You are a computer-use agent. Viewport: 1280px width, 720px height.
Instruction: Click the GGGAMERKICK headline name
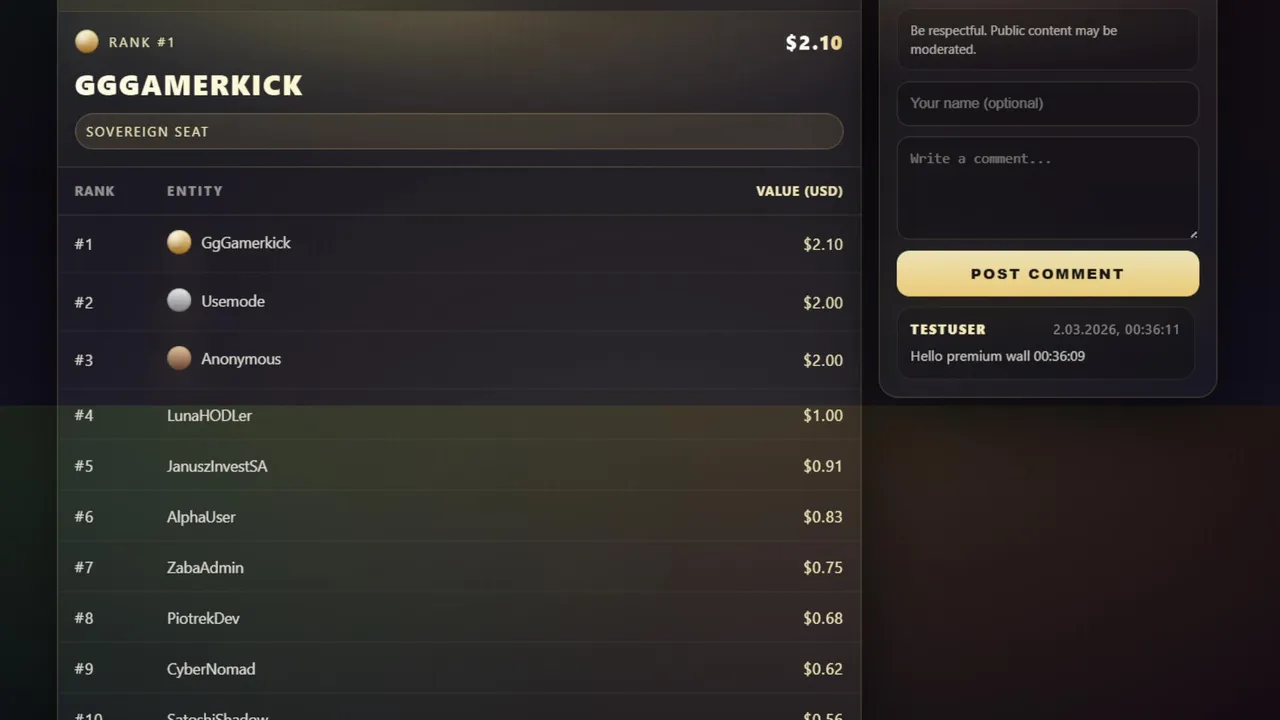coord(189,86)
